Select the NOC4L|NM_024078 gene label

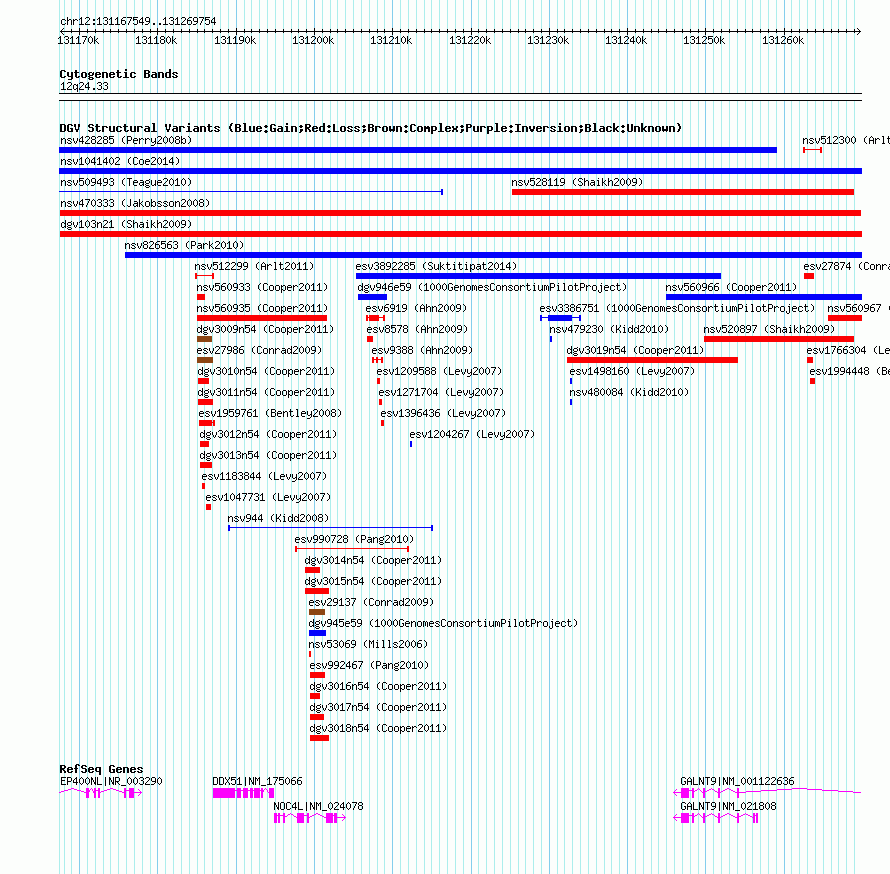(318, 806)
